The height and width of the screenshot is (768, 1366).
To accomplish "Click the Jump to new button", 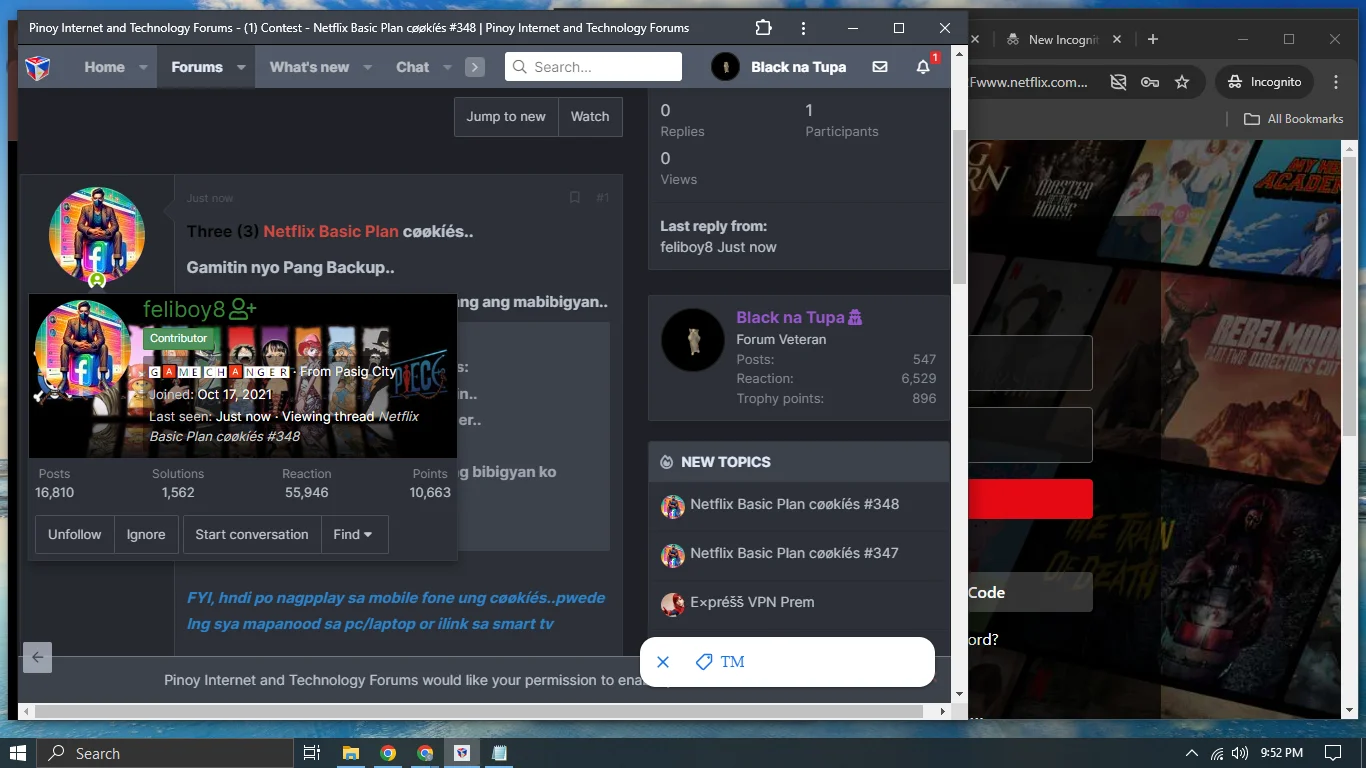I will (506, 116).
